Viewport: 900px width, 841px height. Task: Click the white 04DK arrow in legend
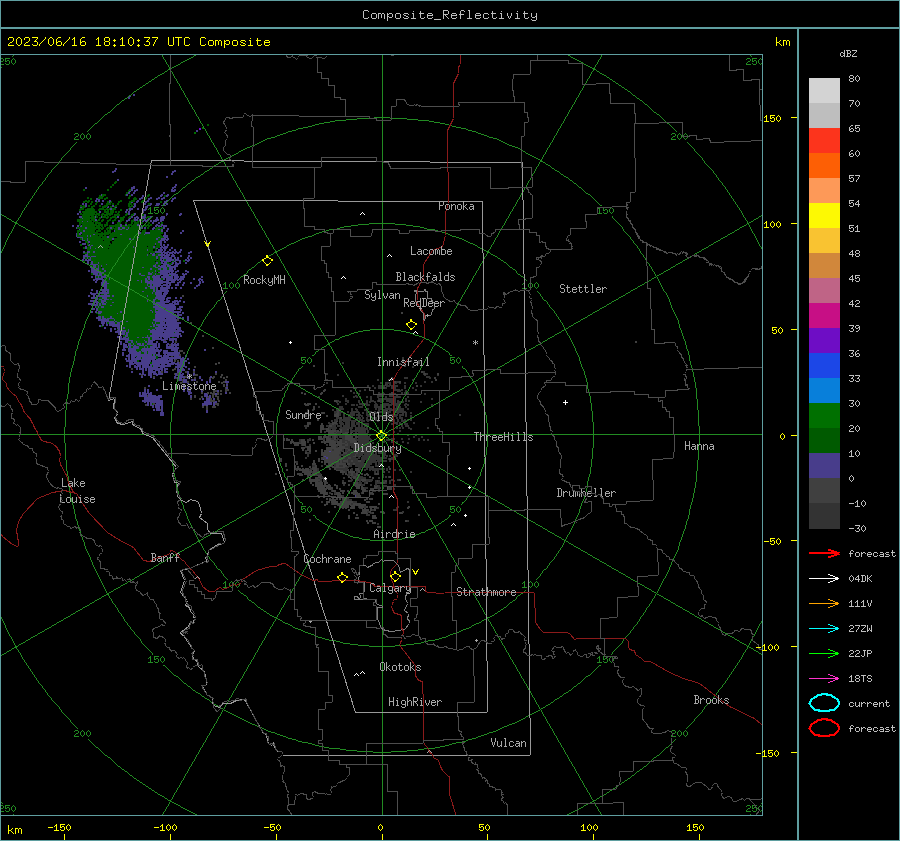(x=824, y=578)
